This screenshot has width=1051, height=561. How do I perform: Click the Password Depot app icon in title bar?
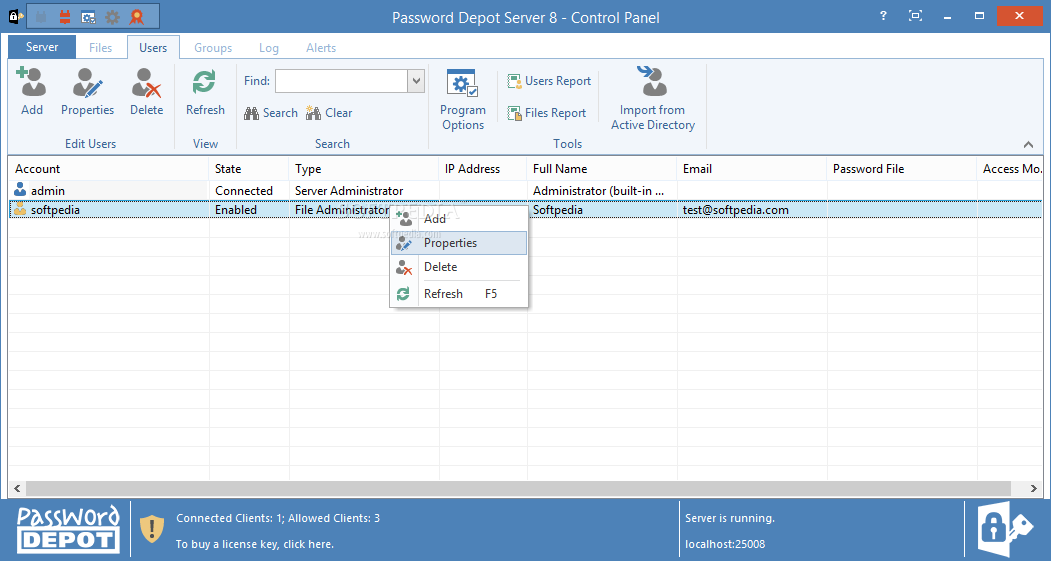pos(15,16)
